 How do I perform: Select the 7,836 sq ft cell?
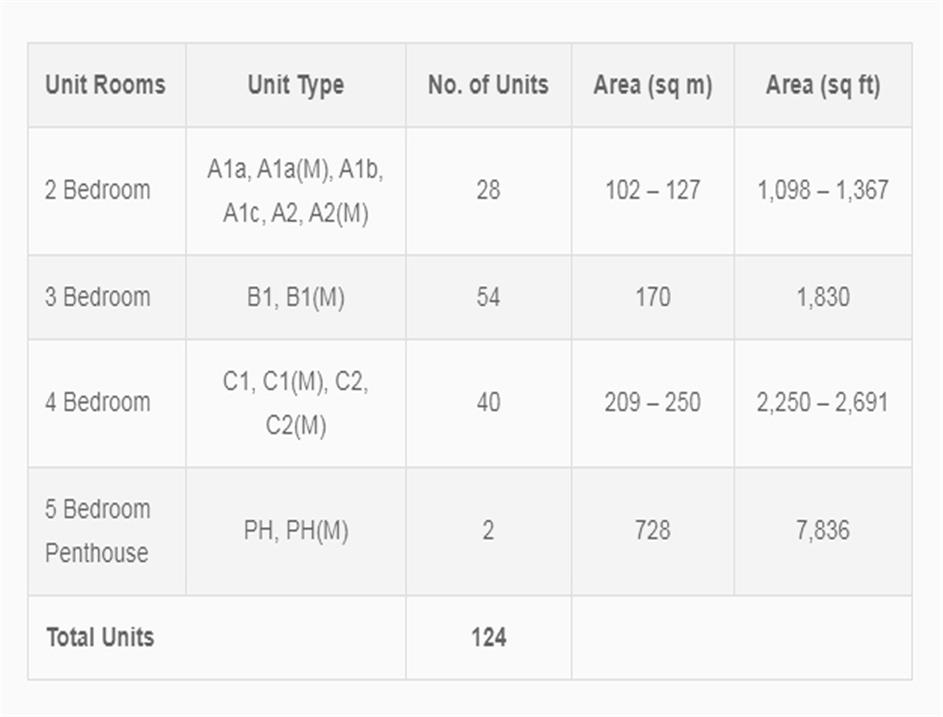coord(823,530)
